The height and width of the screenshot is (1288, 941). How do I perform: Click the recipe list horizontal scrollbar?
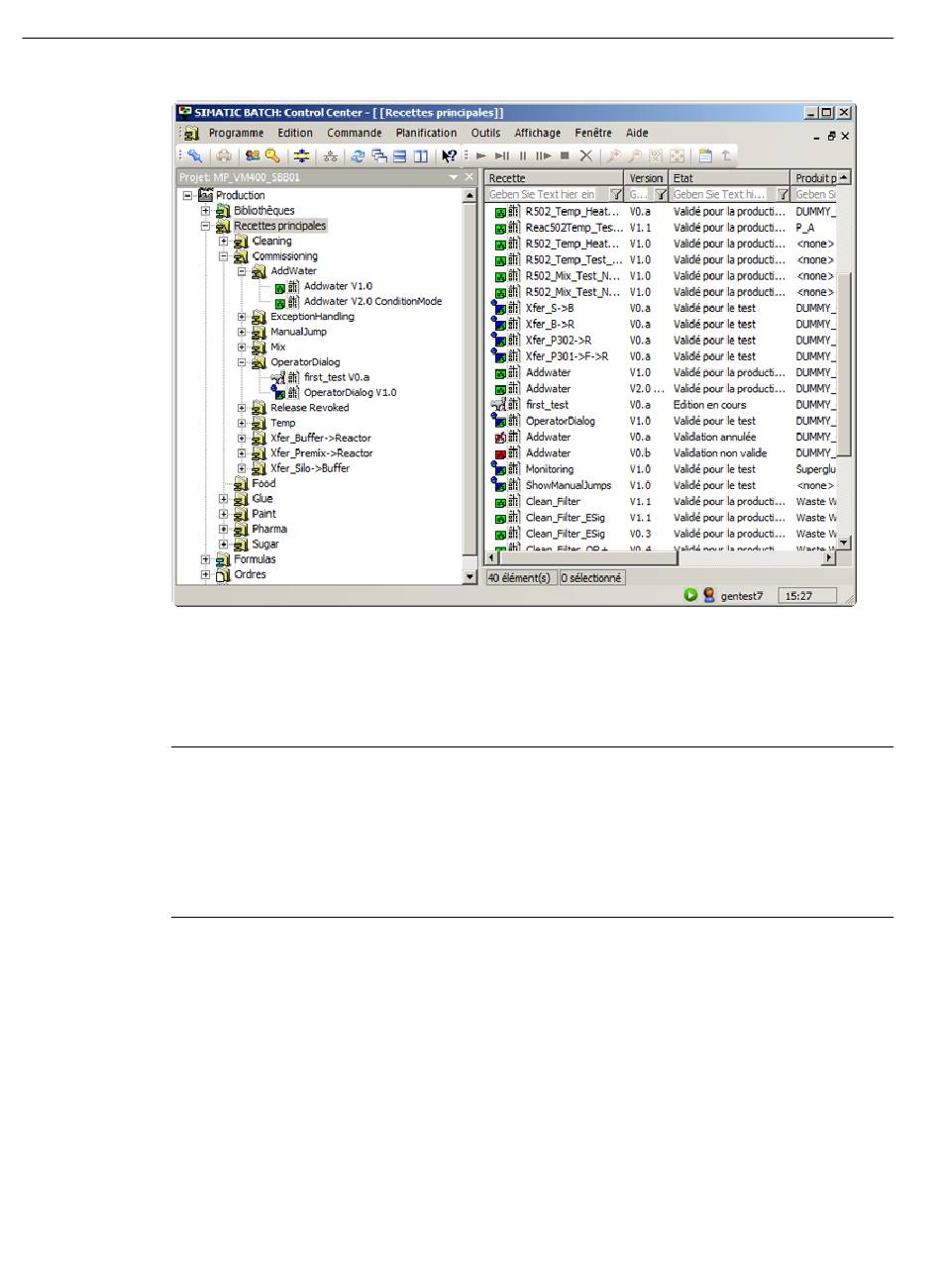[661, 558]
